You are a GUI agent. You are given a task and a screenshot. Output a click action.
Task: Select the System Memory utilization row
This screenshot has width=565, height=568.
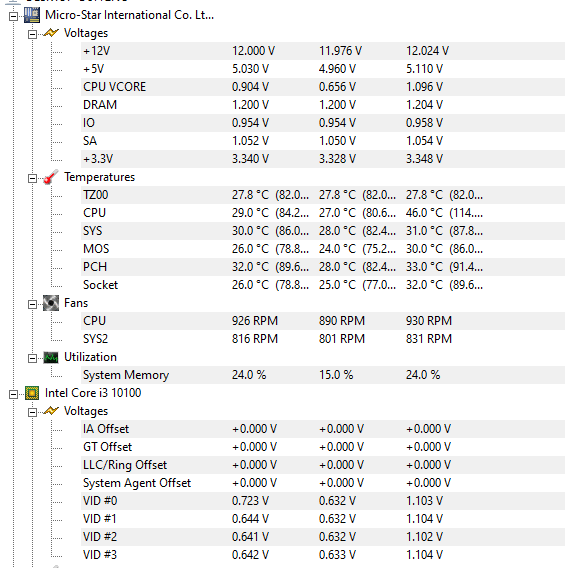[323, 375]
